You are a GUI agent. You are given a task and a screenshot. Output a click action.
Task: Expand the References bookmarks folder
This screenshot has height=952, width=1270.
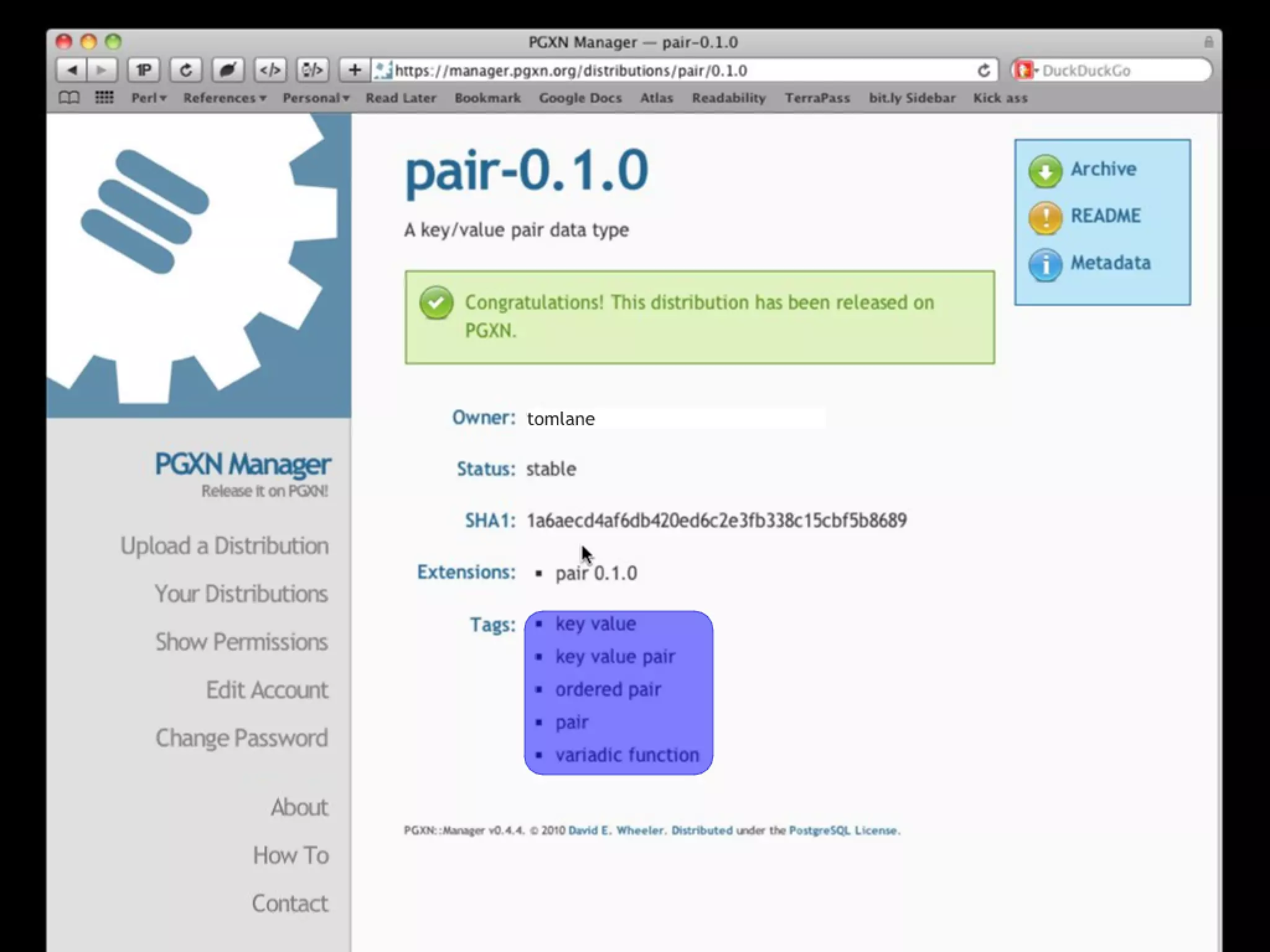tap(224, 98)
